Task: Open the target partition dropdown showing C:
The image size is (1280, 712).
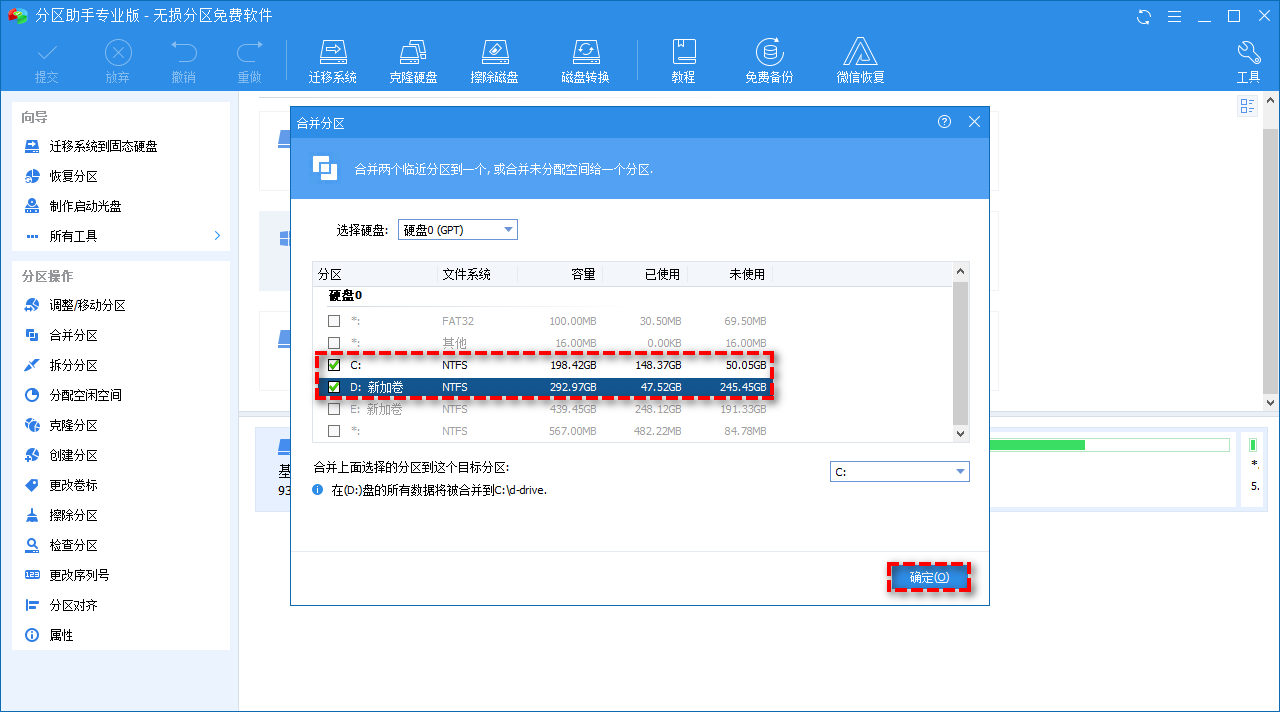Action: click(899, 471)
